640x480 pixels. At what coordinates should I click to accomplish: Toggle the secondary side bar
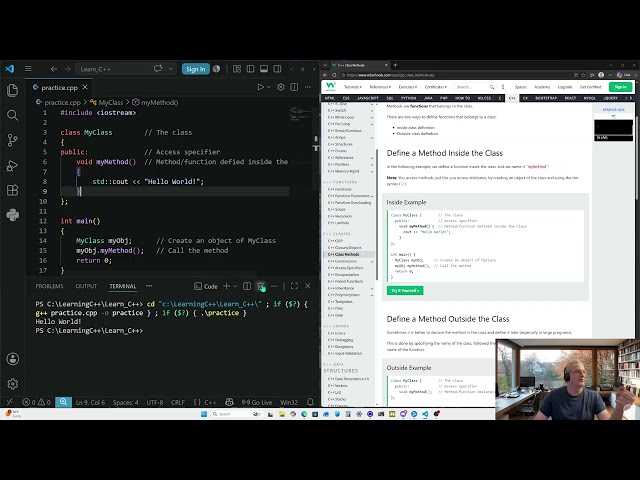(277, 69)
